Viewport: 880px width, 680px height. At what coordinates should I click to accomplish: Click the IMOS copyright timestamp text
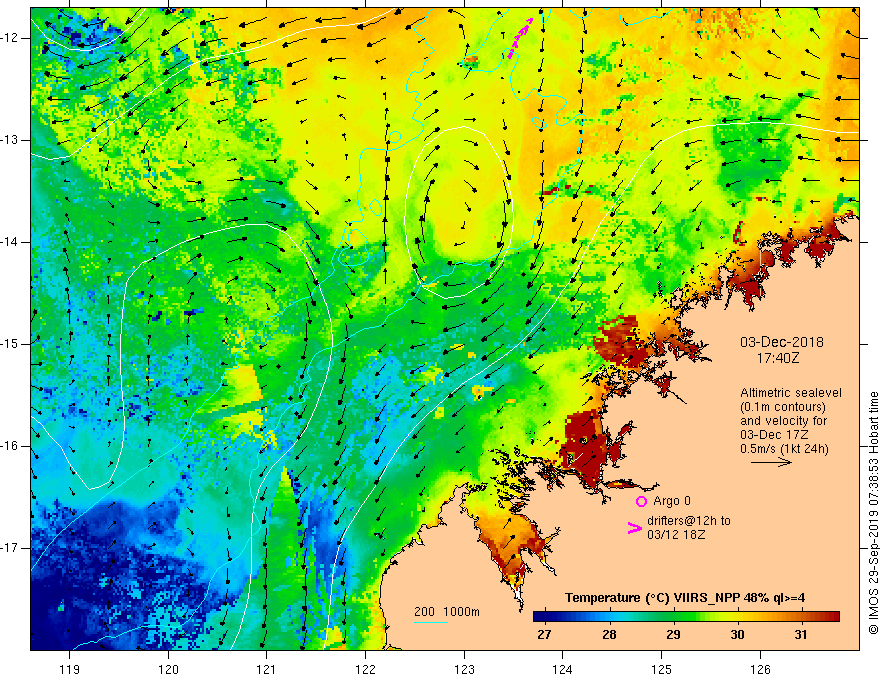(873, 513)
